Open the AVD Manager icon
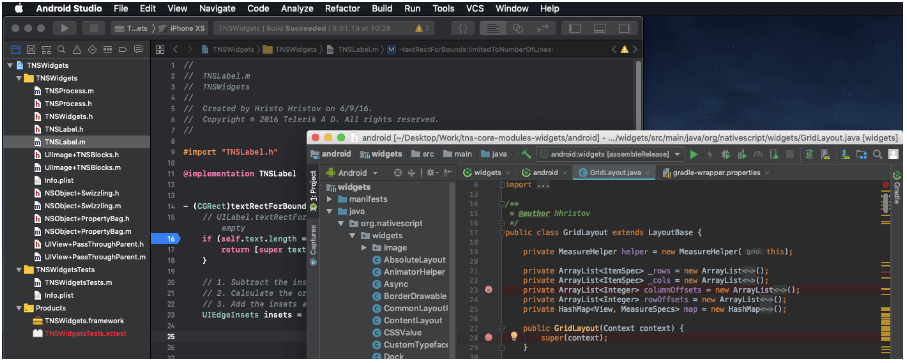The width and height of the screenshot is (907, 363). [826, 154]
